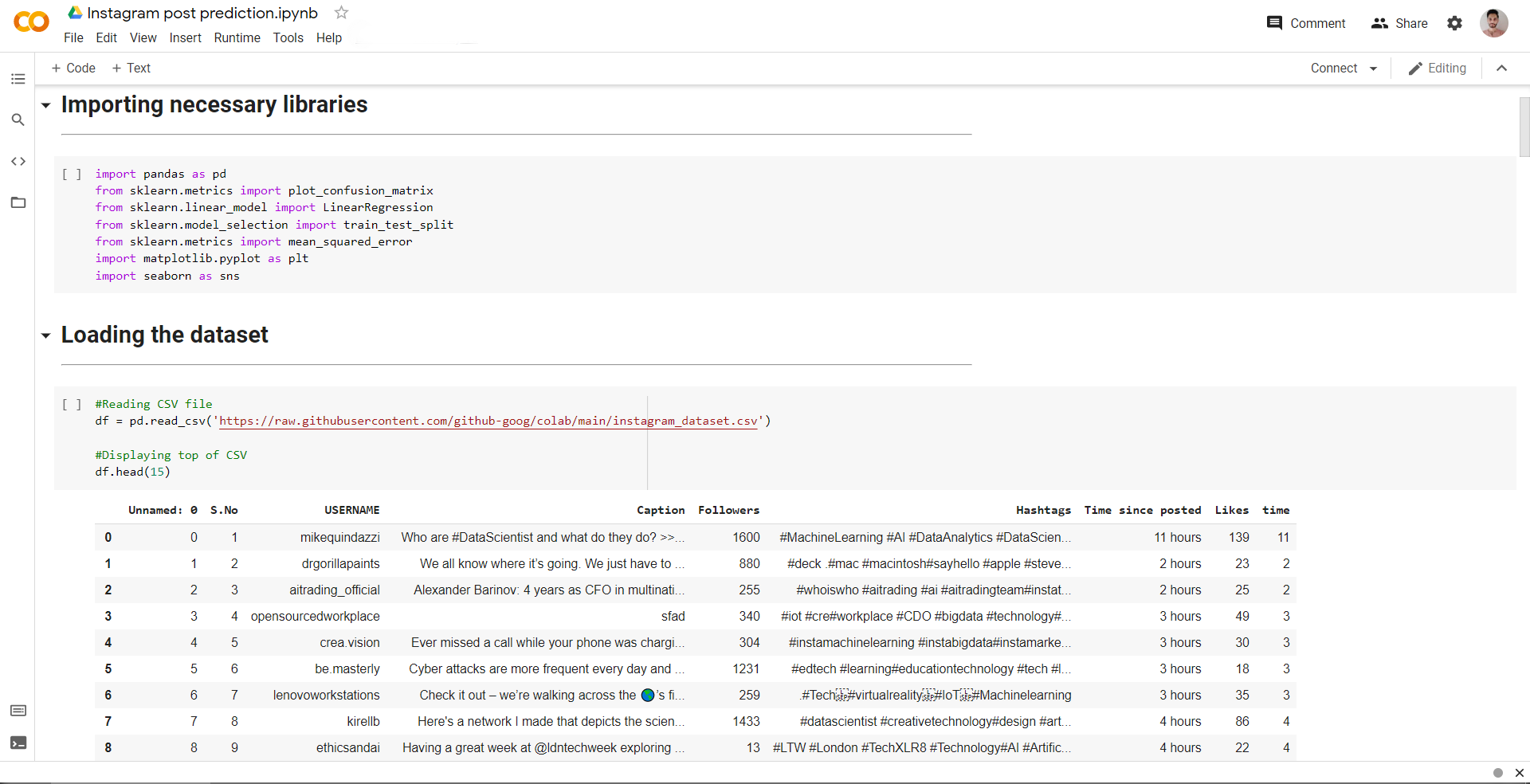Open the Files folder sidebar icon
The image size is (1530, 784).
(x=18, y=202)
